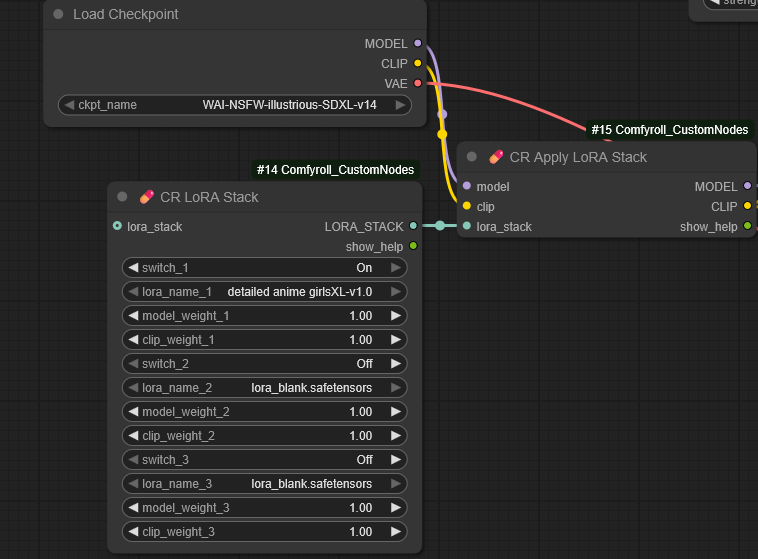Enable switch_3 toggle
The width and height of the screenshot is (758, 559).
click(x=265, y=460)
